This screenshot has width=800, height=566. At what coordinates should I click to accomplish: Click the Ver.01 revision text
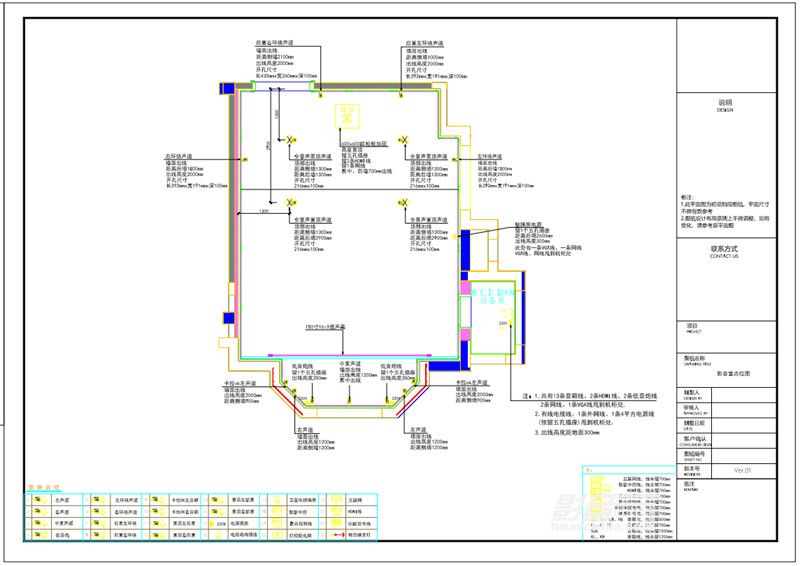point(742,471)
